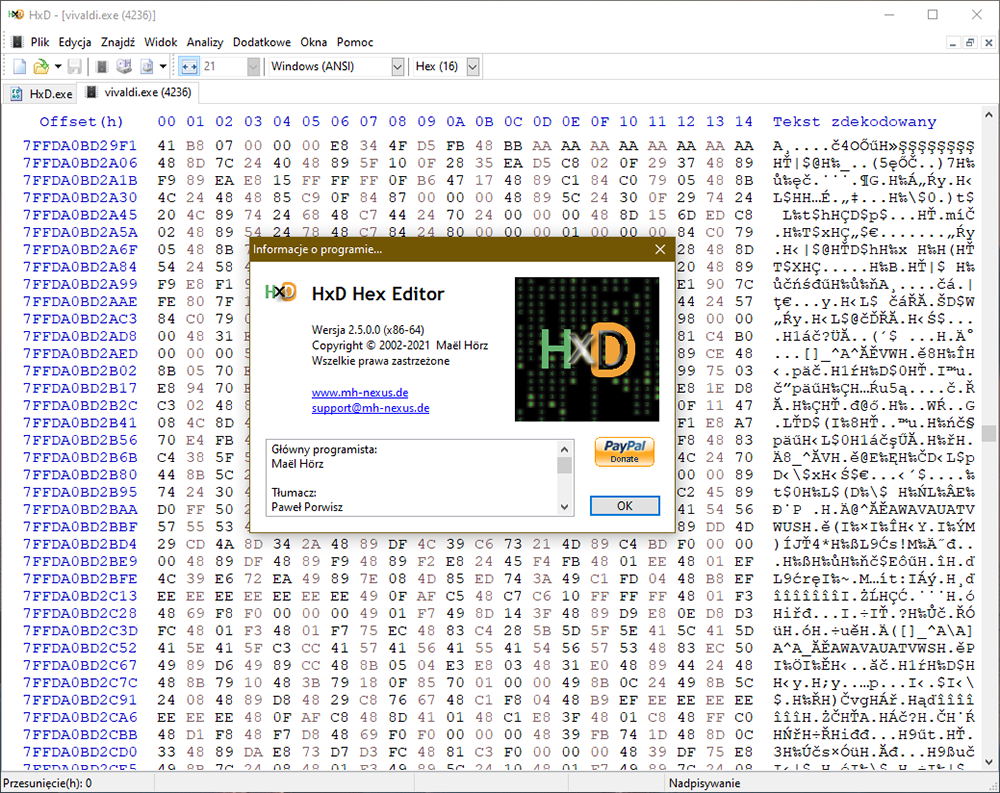The height and width of the screenshot is (793, 1000).
Task: Click the HxD matrix logo image
Action: (x=587, y=349)
